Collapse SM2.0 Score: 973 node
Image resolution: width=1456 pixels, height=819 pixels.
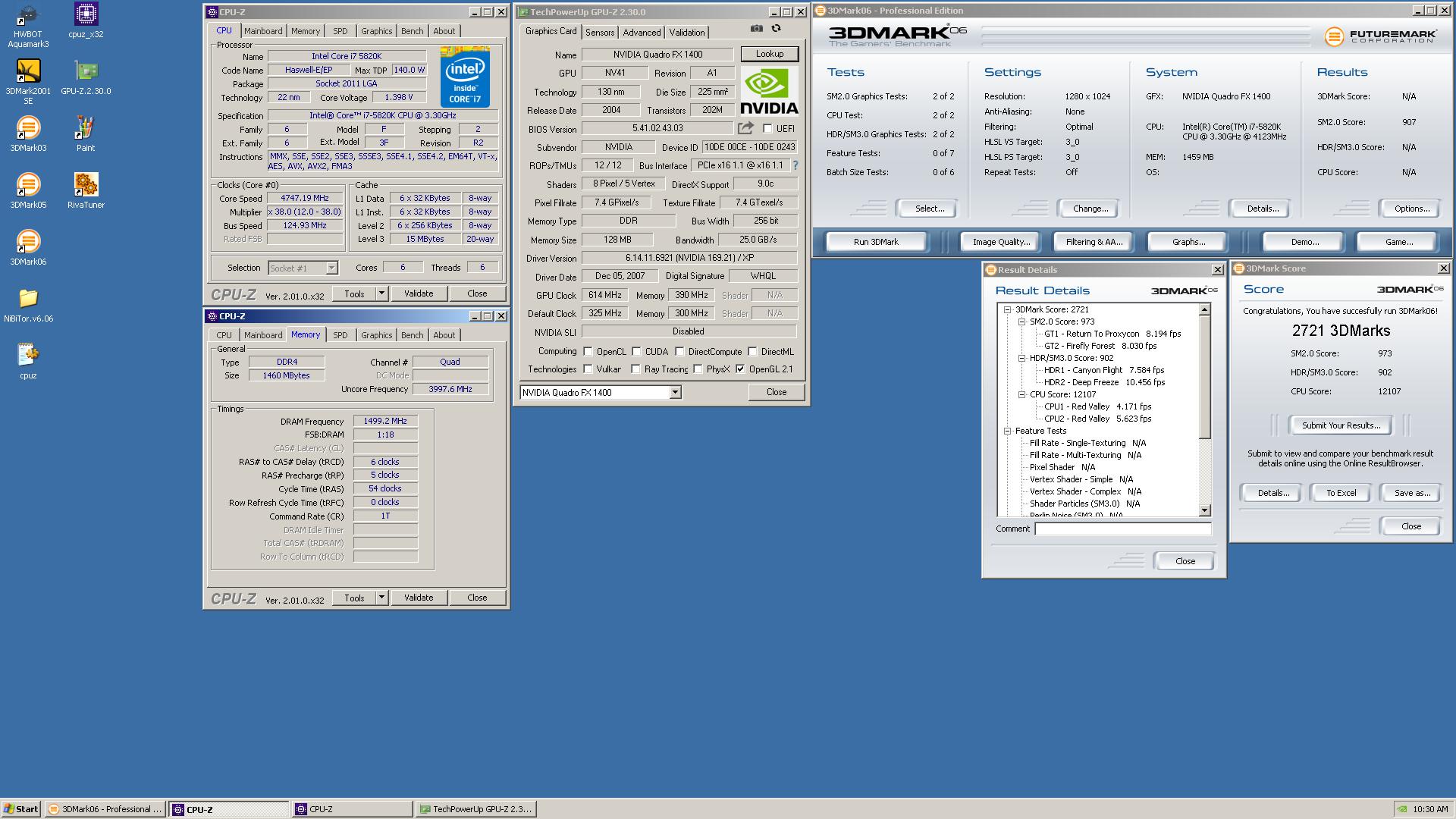[1021, 322]
